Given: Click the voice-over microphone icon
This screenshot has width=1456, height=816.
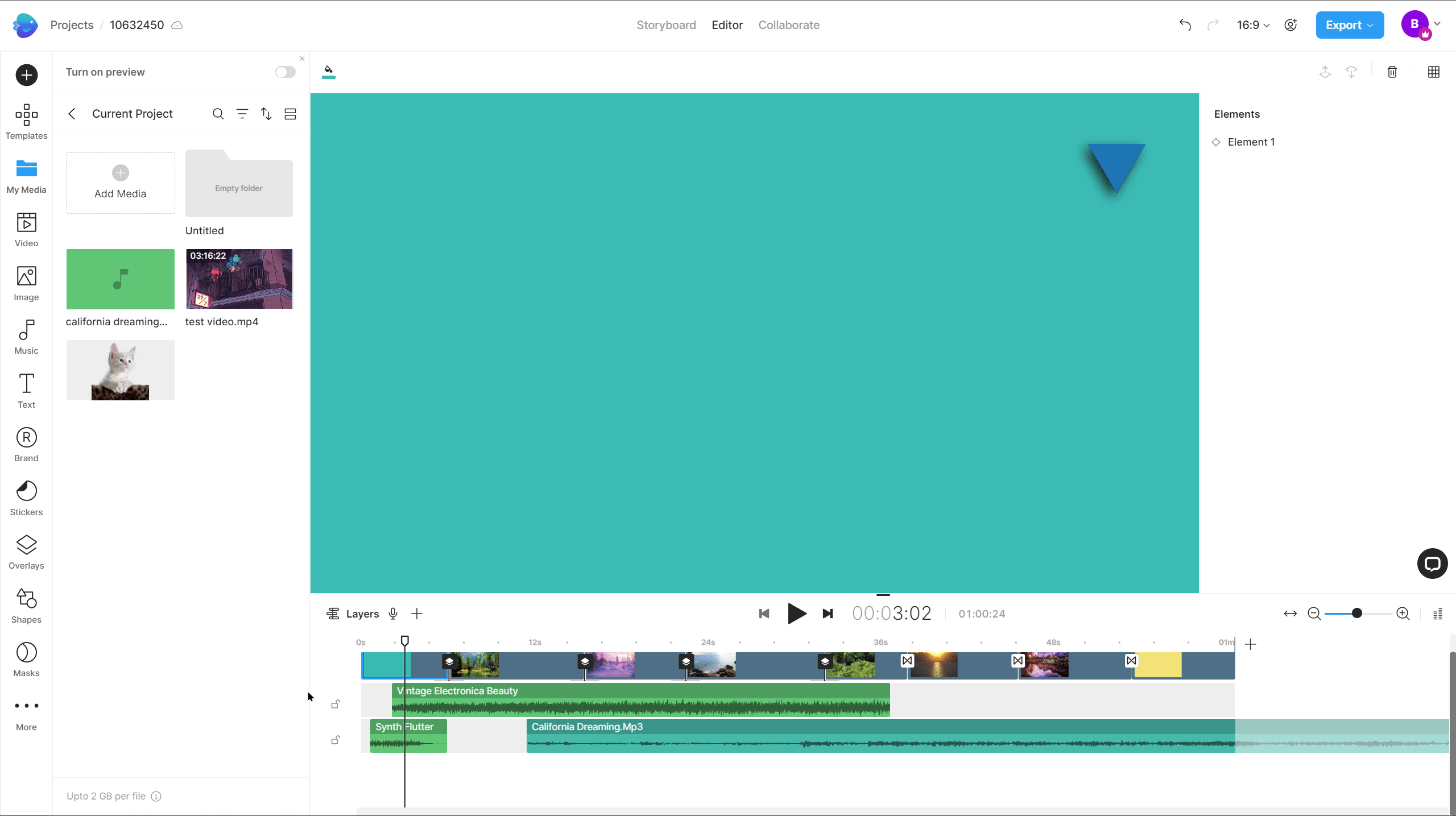Looking at the screenshot, I should (x=392, y=614).
